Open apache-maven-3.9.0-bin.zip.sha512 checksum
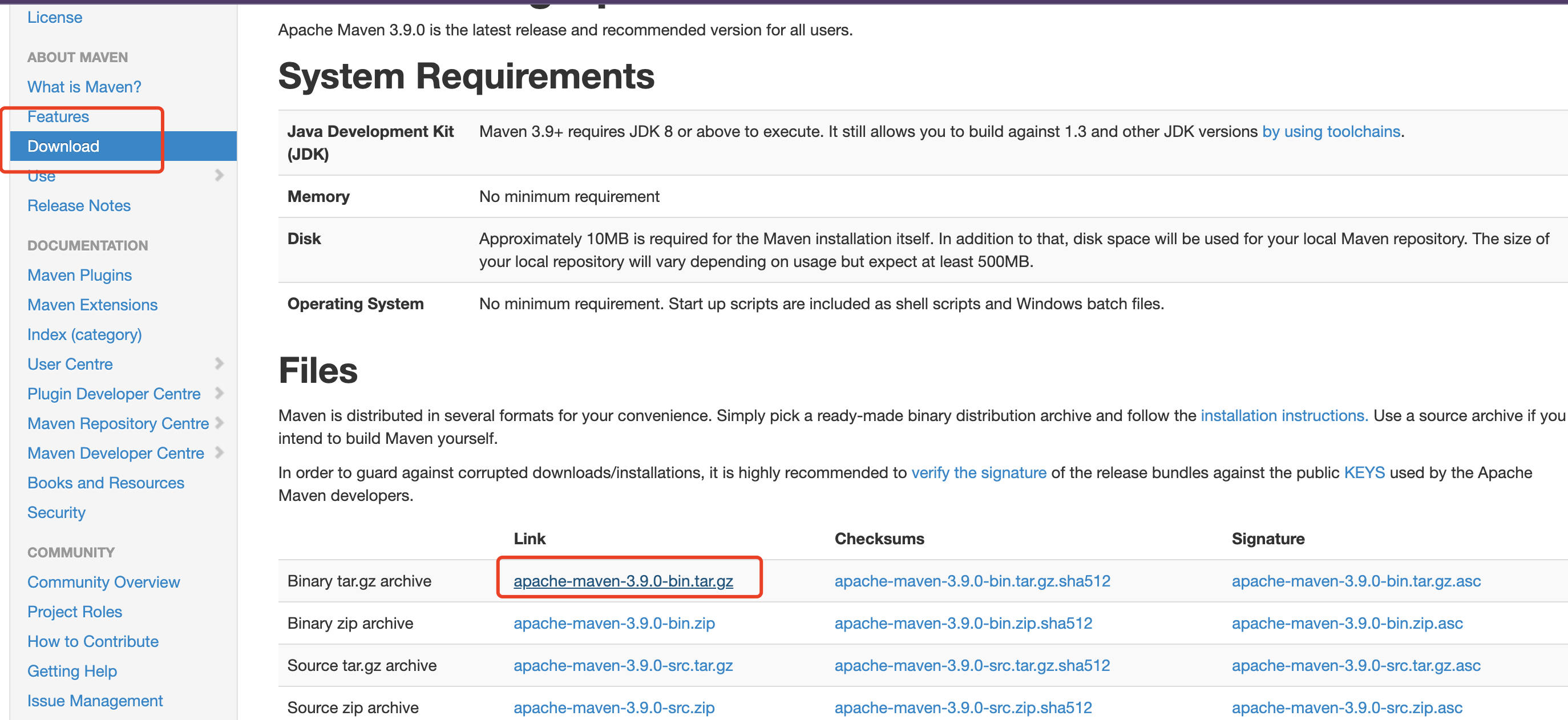This screenshot has height=720, width=1568. click(x=963, y=623)
